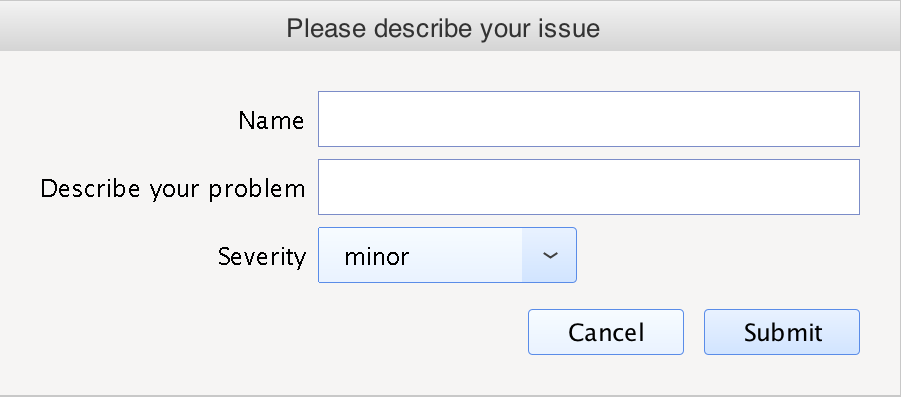Viewport: 901px width, 397px height.
Task: Focus the Name text field
Action: (589, 119)
